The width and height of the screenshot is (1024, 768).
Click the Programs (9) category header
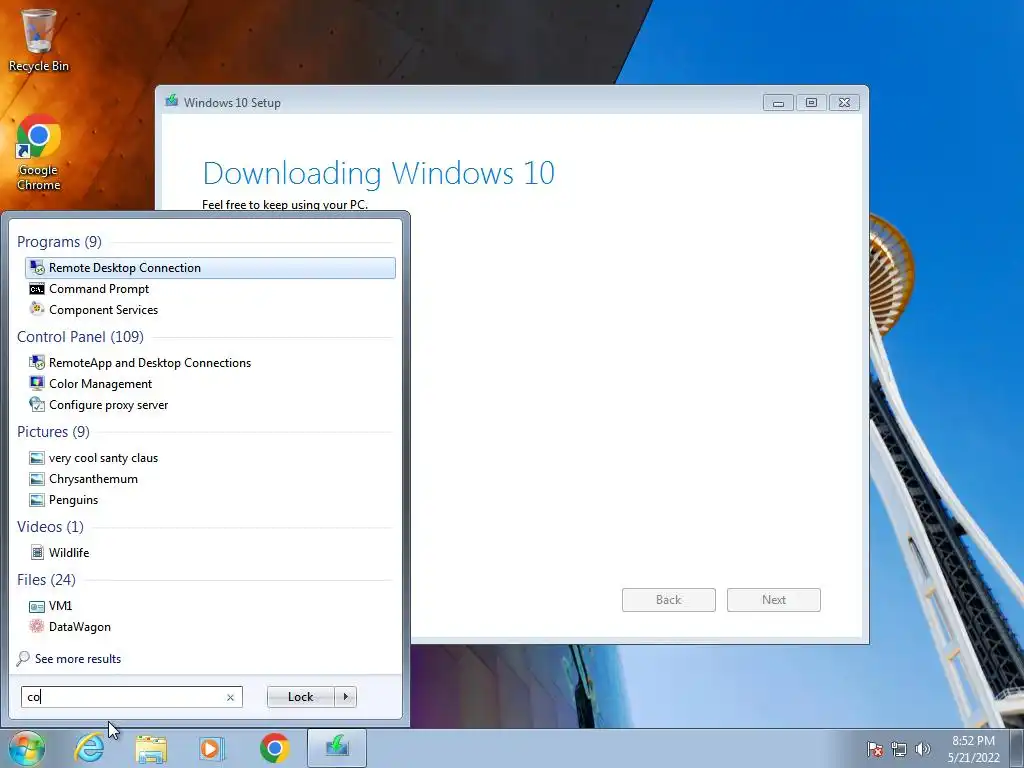[x=59, y=242]
